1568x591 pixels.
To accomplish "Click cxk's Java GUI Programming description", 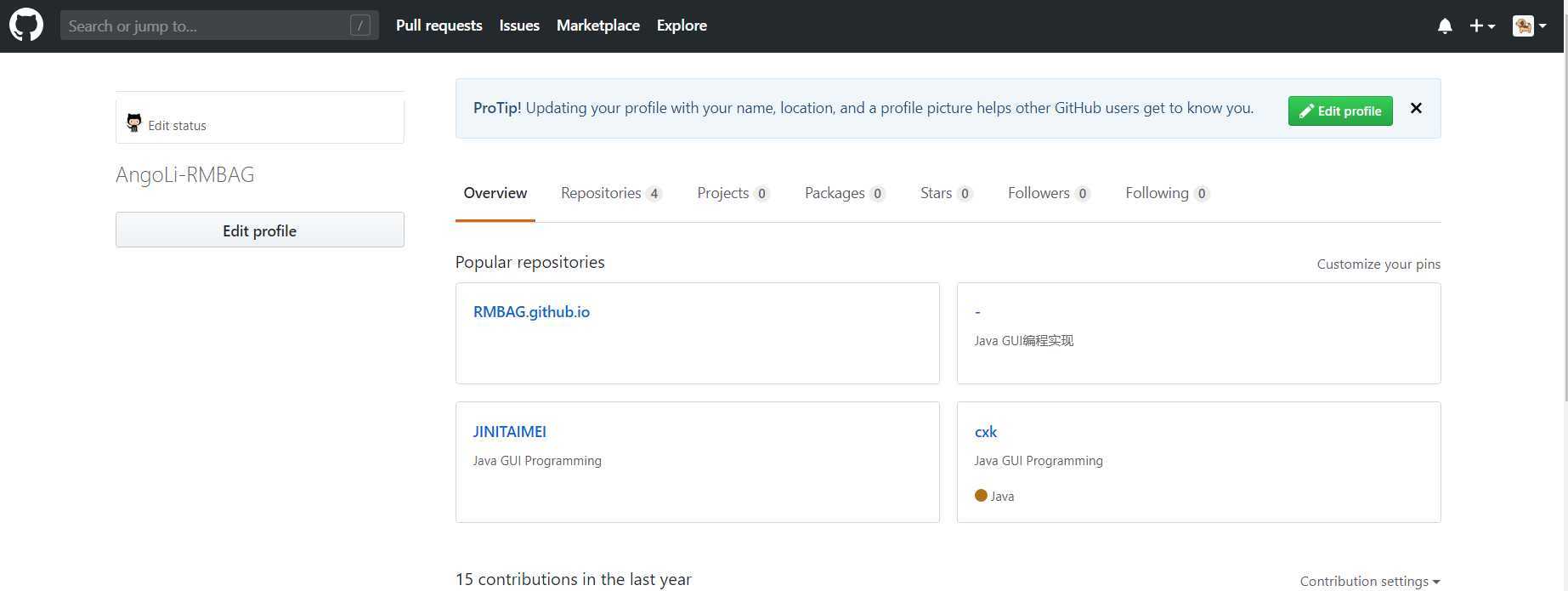I will pyautogui.click(x=1039, y=460).
